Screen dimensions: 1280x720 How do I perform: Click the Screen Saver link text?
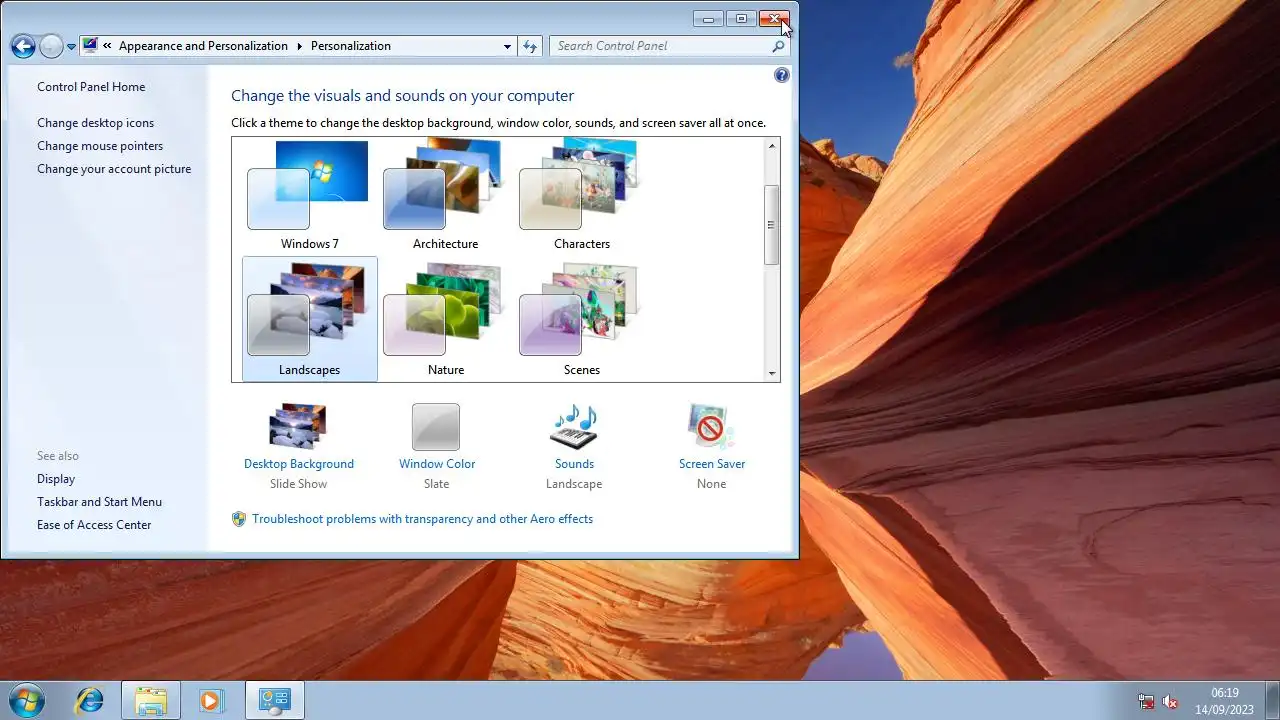712,464
